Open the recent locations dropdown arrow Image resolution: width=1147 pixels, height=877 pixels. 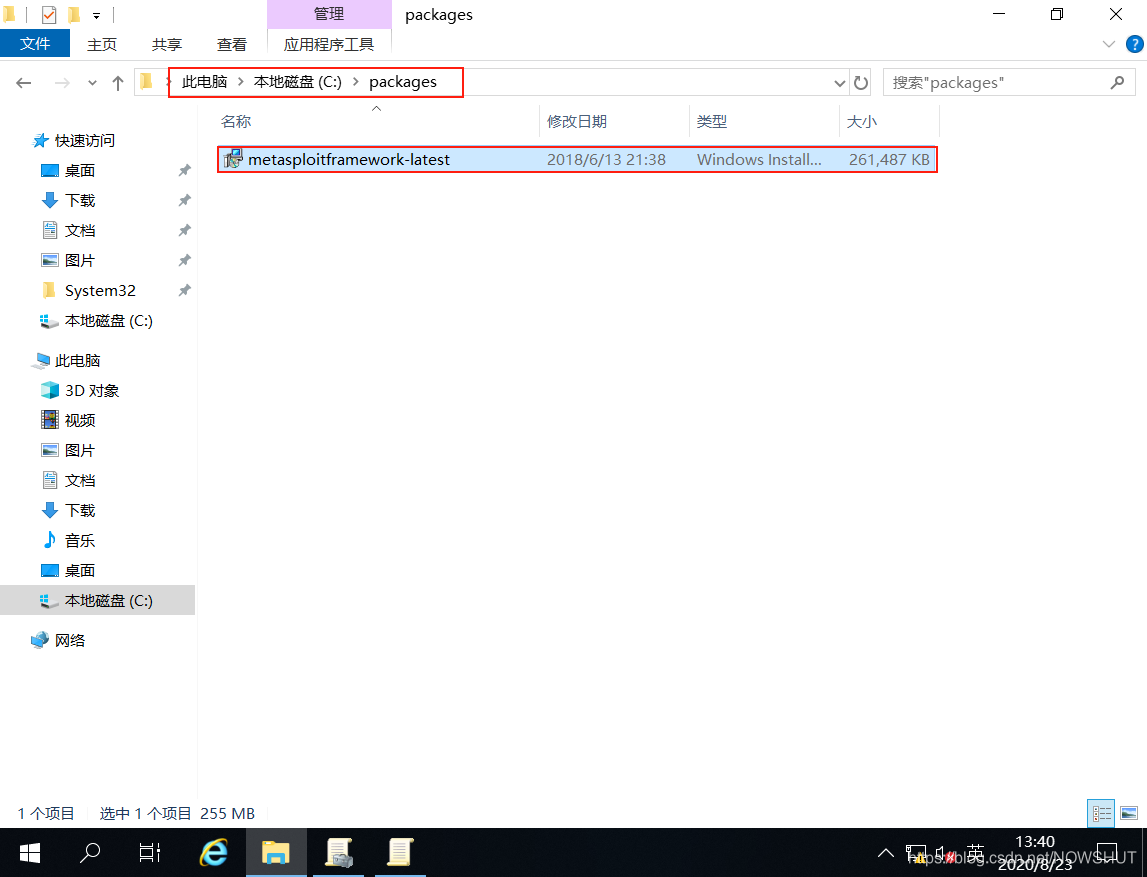(92, 83)
